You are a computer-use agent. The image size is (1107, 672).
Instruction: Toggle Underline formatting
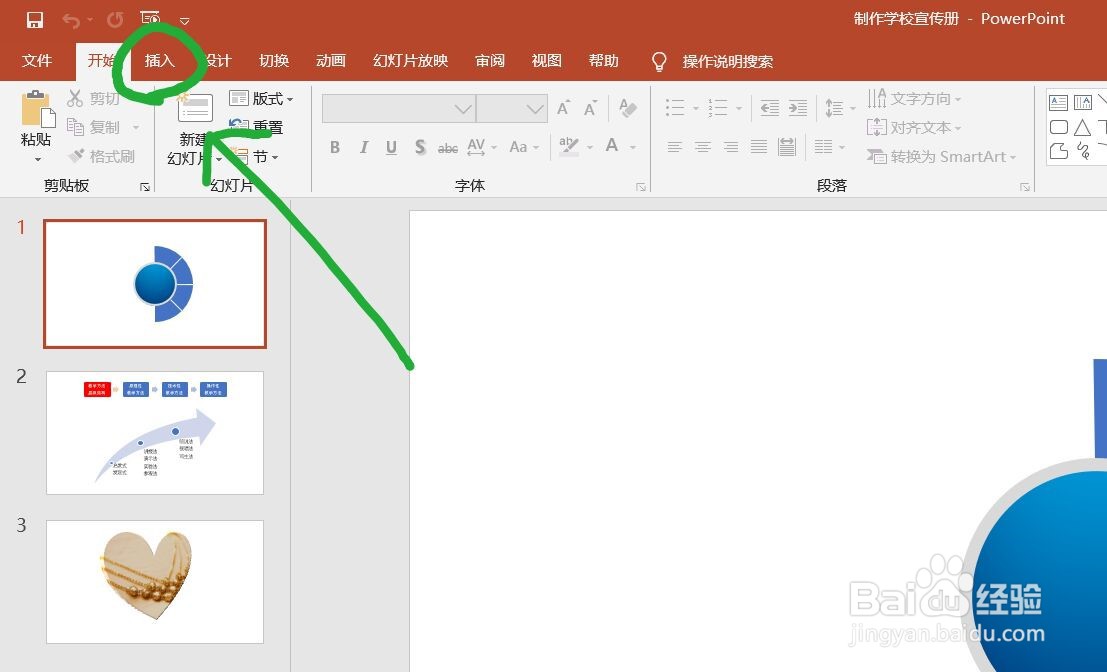pyautogui.click(x=391, y=147)
